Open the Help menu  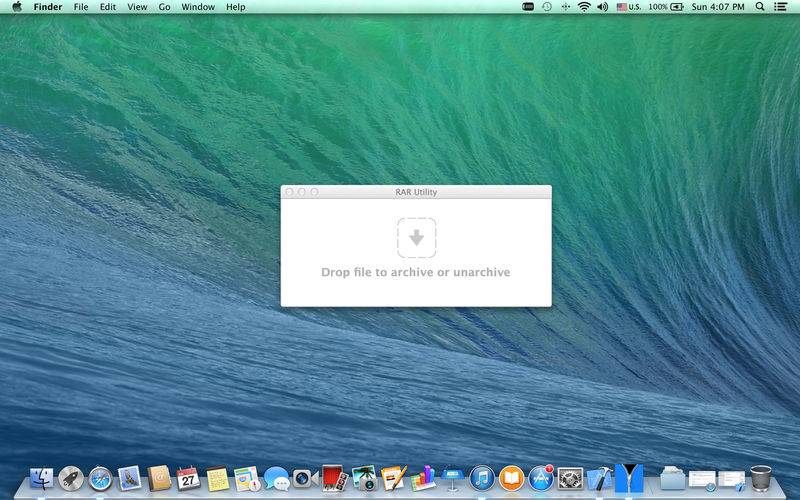point(236,7)
